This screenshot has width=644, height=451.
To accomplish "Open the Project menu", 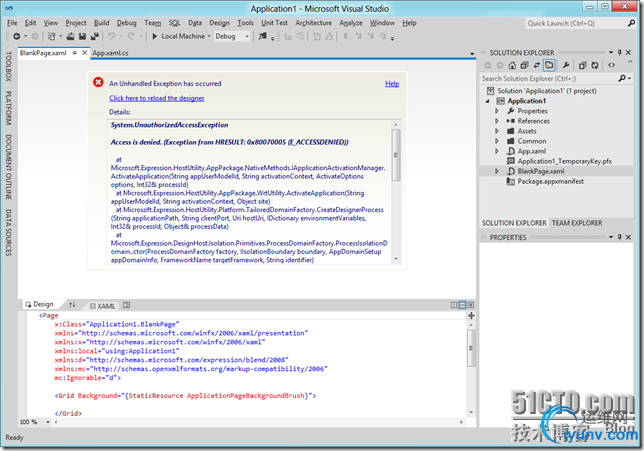I will (x=76, y=23).
